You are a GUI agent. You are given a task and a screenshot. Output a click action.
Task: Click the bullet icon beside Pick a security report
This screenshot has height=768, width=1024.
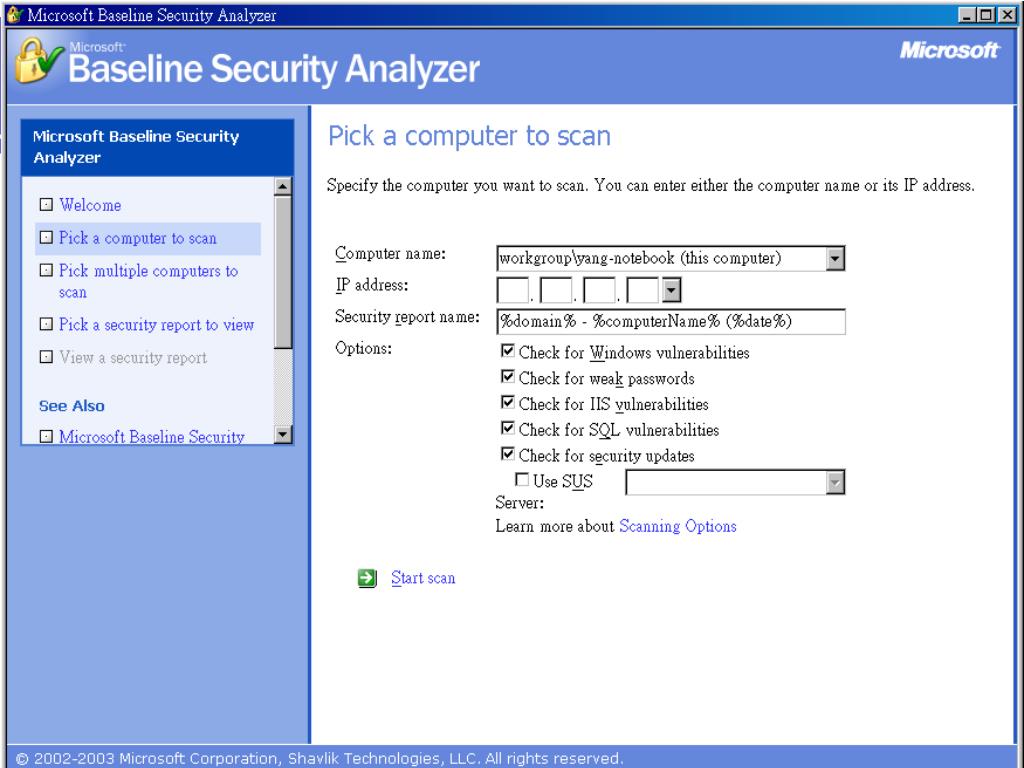click(x=46, y=325)
